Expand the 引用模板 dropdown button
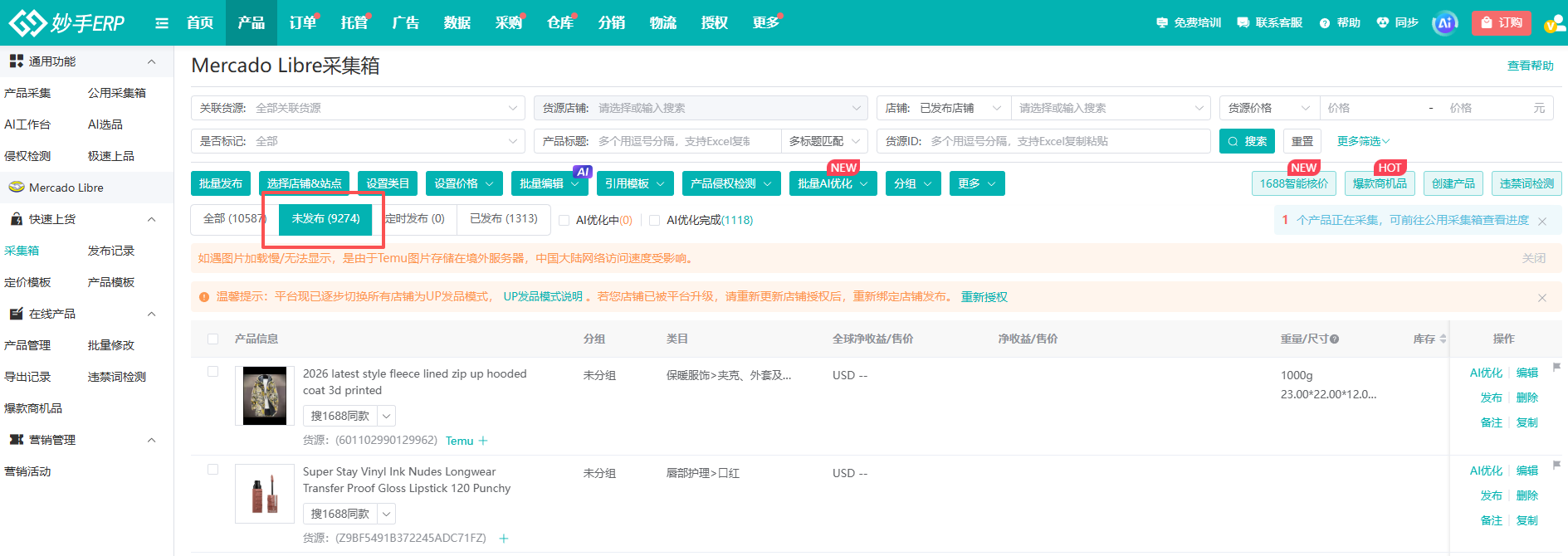1568x556 pixels. pos(635,183)
